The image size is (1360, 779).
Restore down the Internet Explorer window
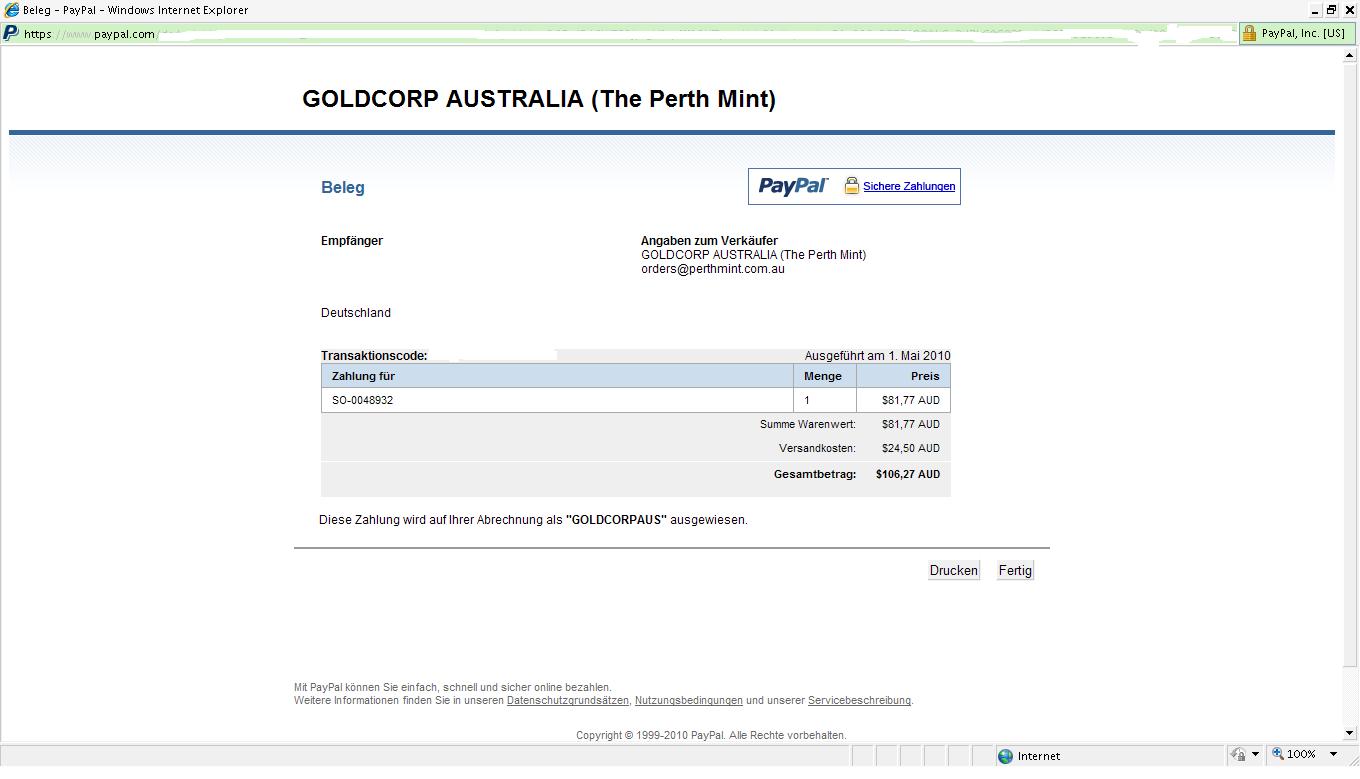pos(1332,10)
